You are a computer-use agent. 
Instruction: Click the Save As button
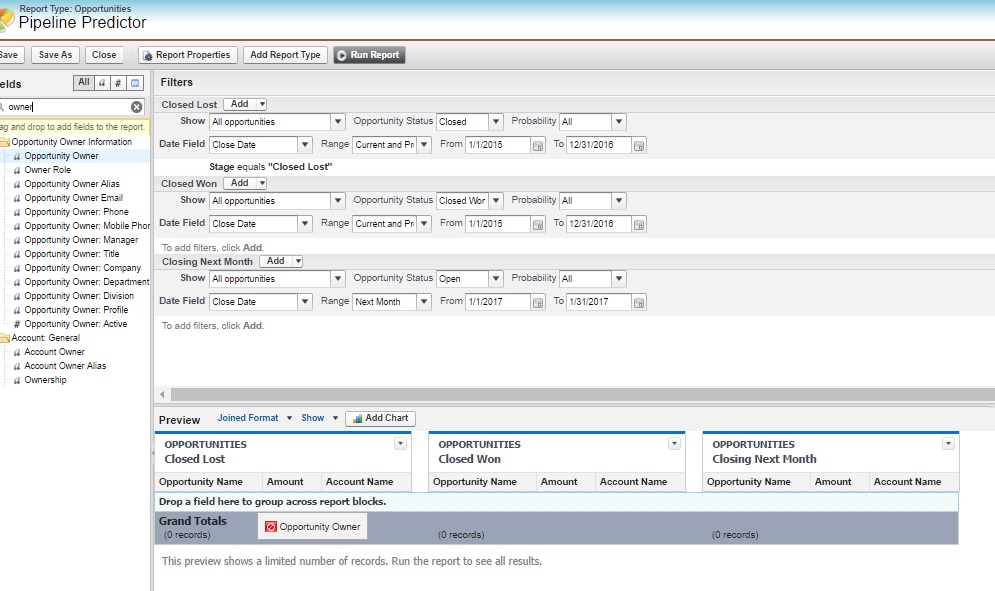click(x=55, y=55)
